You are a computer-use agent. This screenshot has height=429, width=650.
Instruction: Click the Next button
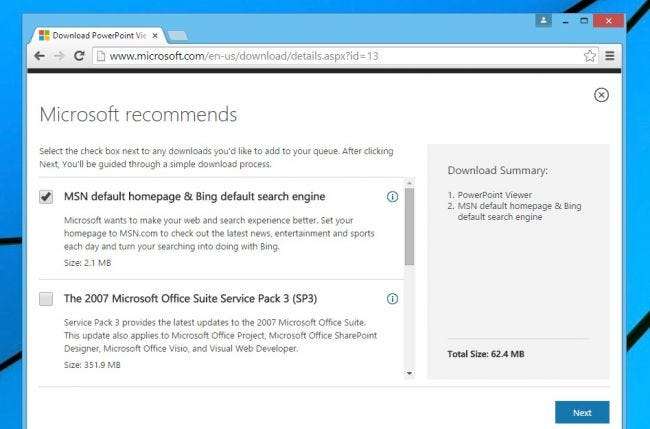click(x=582, y=412)
